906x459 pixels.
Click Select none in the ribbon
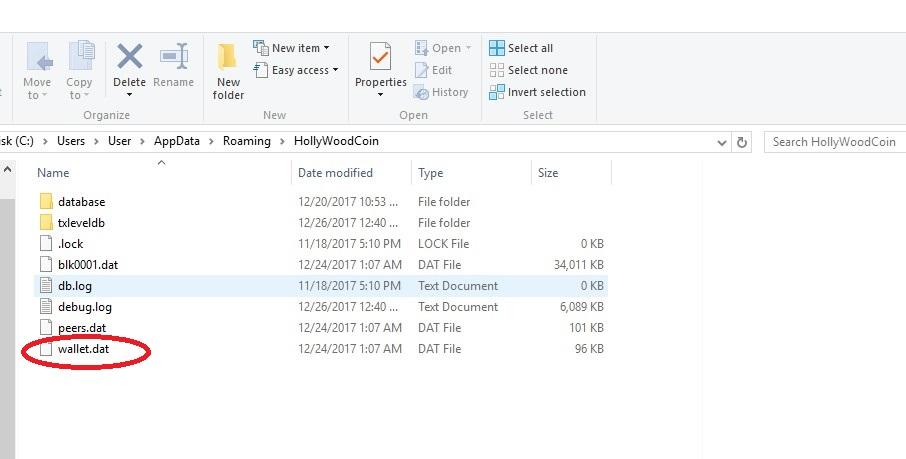tap(529, 70)
